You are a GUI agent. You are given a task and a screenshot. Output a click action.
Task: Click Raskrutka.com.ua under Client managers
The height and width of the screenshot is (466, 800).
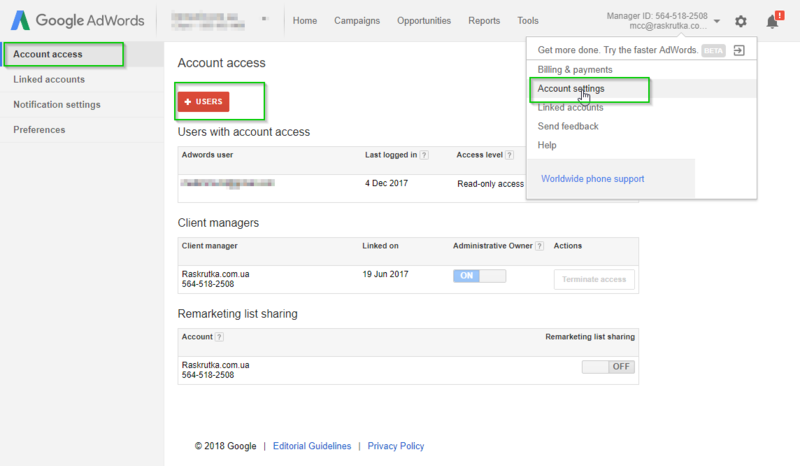215,274
